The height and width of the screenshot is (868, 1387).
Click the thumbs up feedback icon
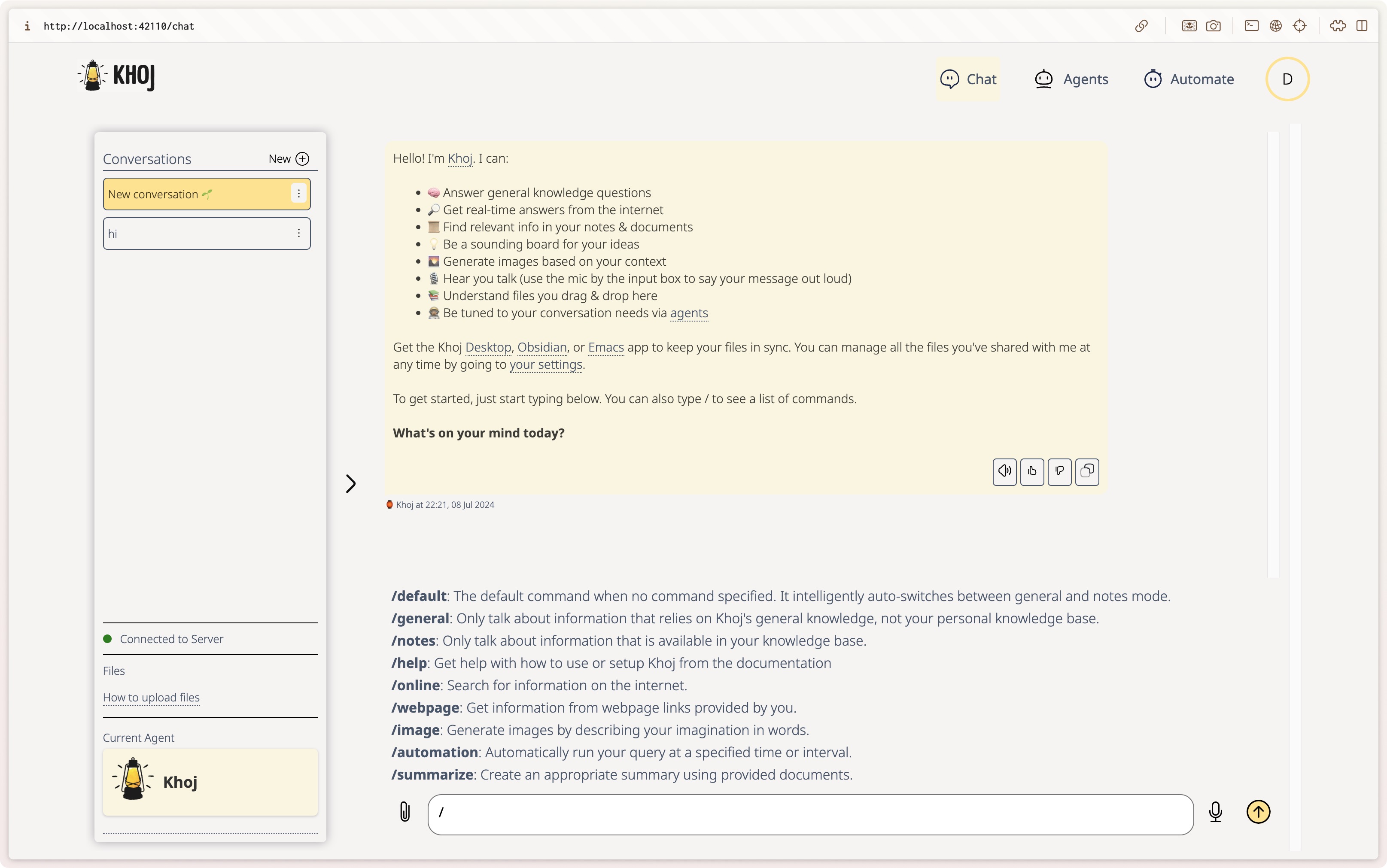(1031, 472)
